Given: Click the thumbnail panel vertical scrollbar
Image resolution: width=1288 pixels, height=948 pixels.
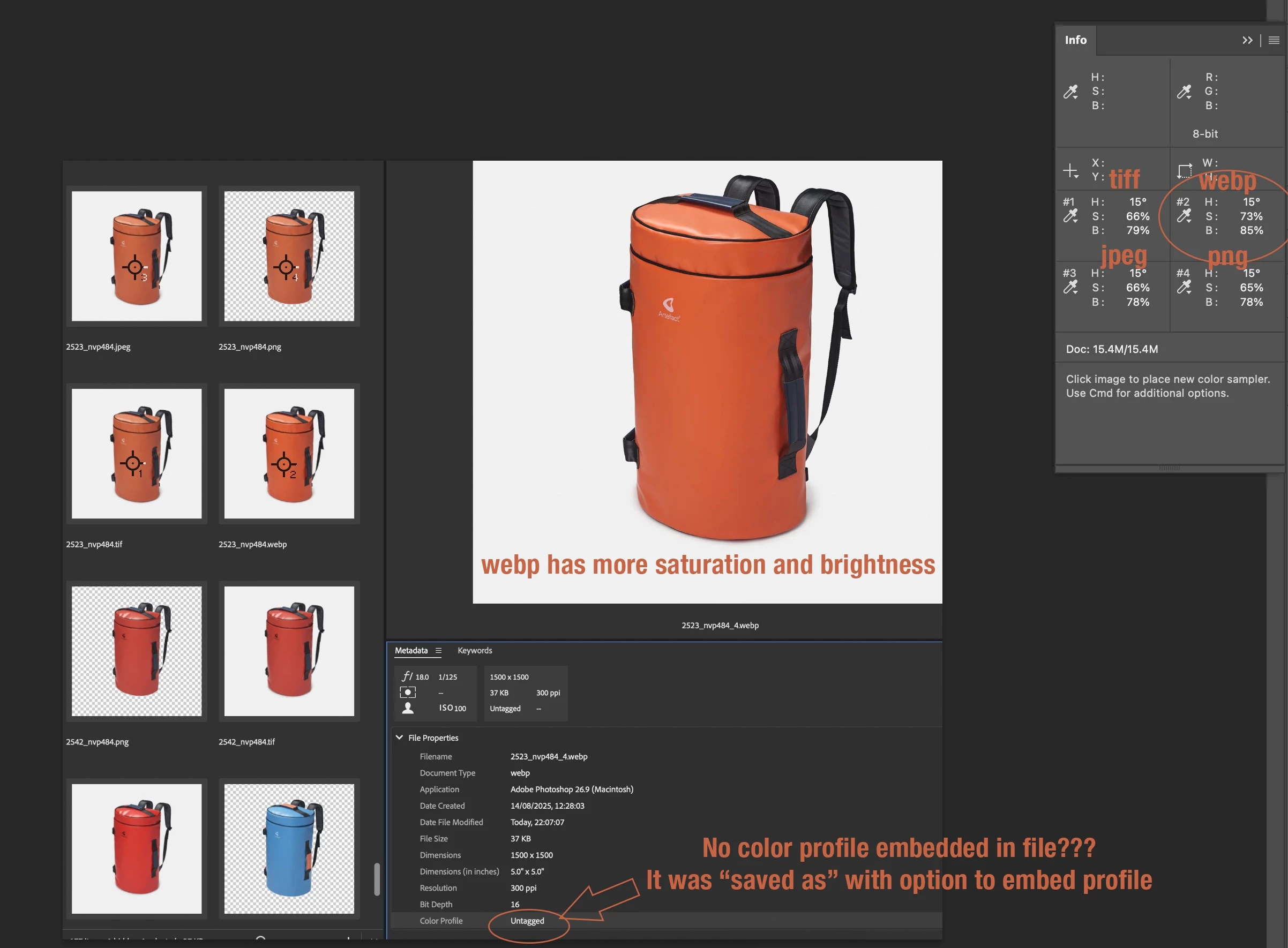Looking at the screenshot, I should tap(377, 878).
